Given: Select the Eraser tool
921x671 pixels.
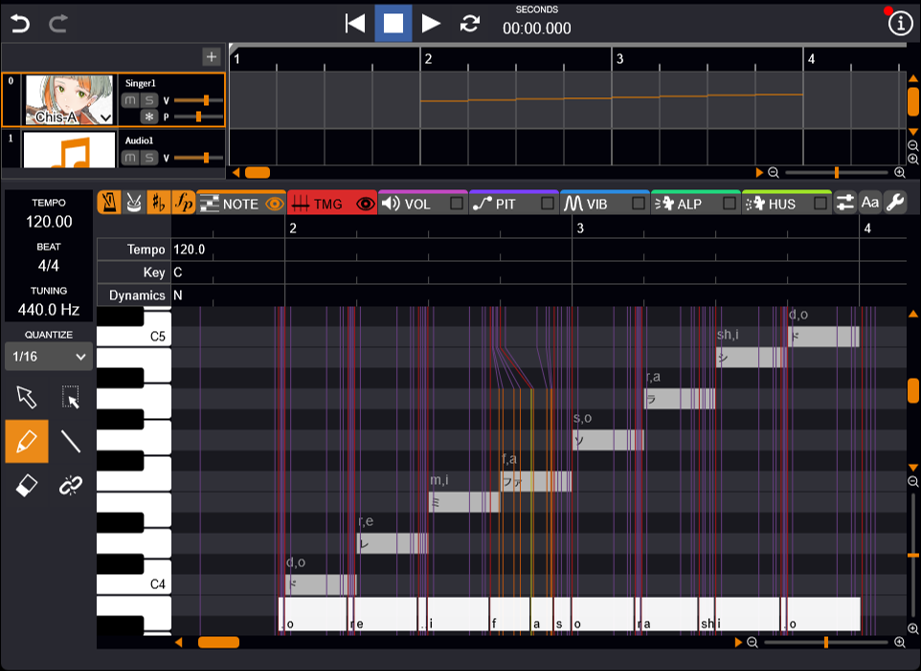Looking at the screenshot, I should coord(27,485).
